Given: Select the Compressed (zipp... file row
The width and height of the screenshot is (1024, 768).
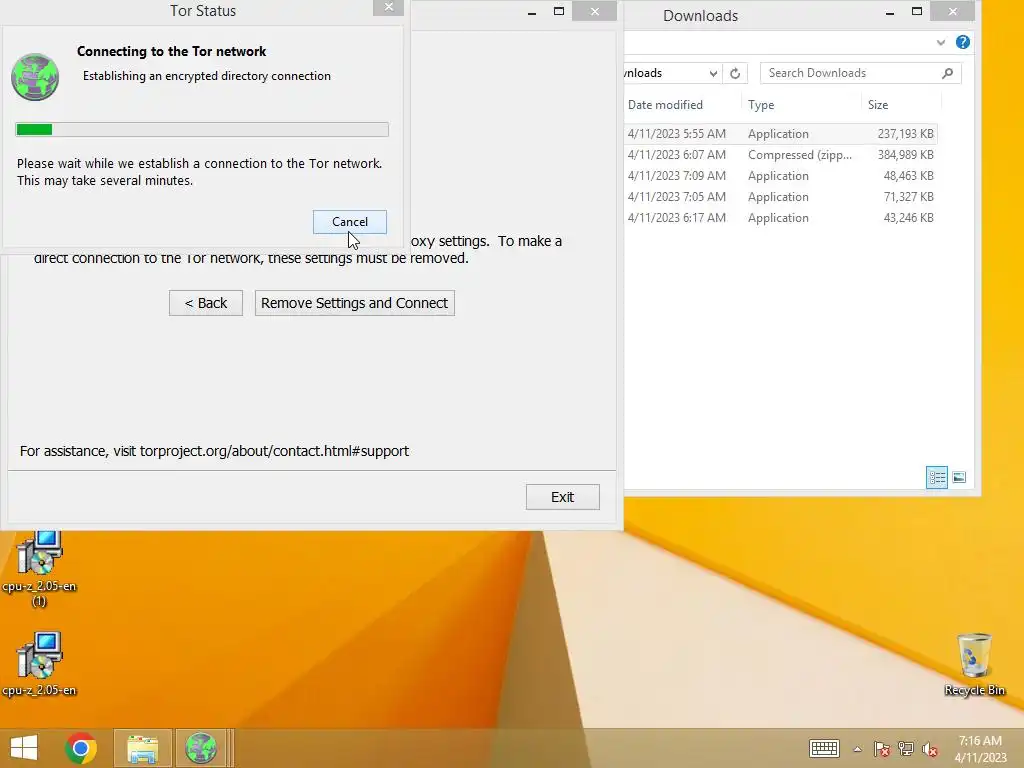Looking at the screenshot, I should point(780,155).
